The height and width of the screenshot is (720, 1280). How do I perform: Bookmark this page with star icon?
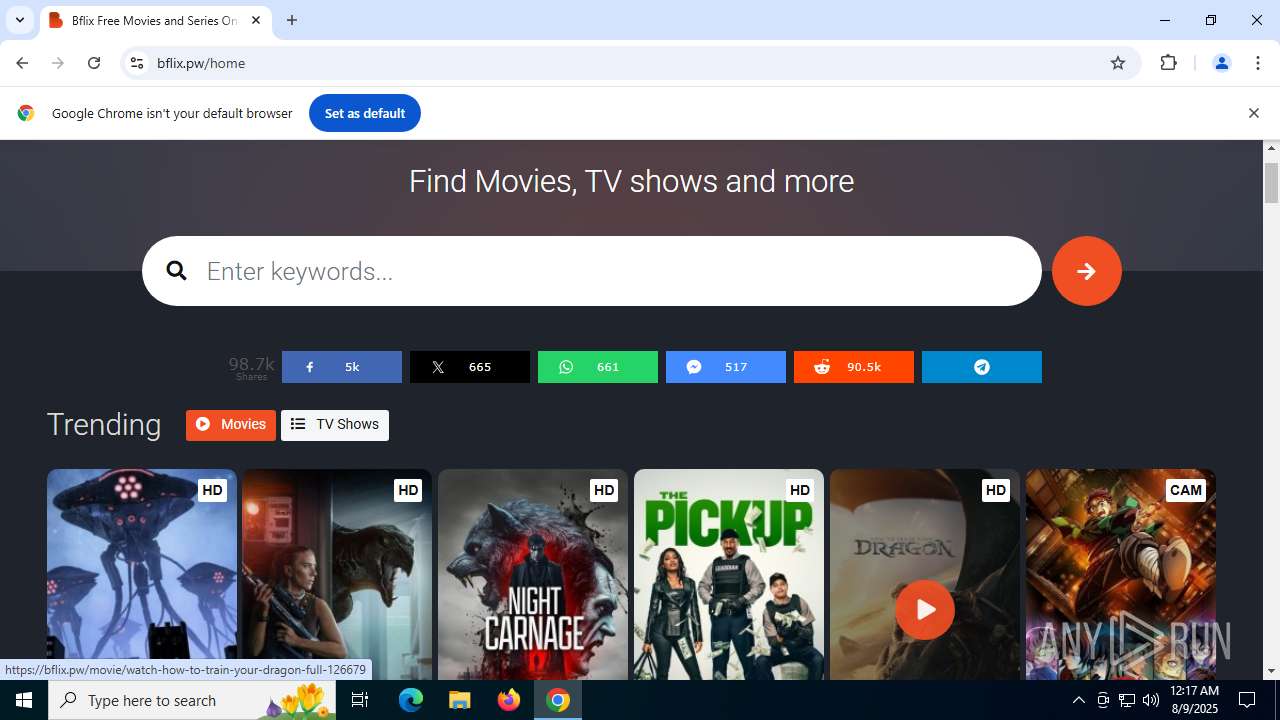click(1118, 63)
